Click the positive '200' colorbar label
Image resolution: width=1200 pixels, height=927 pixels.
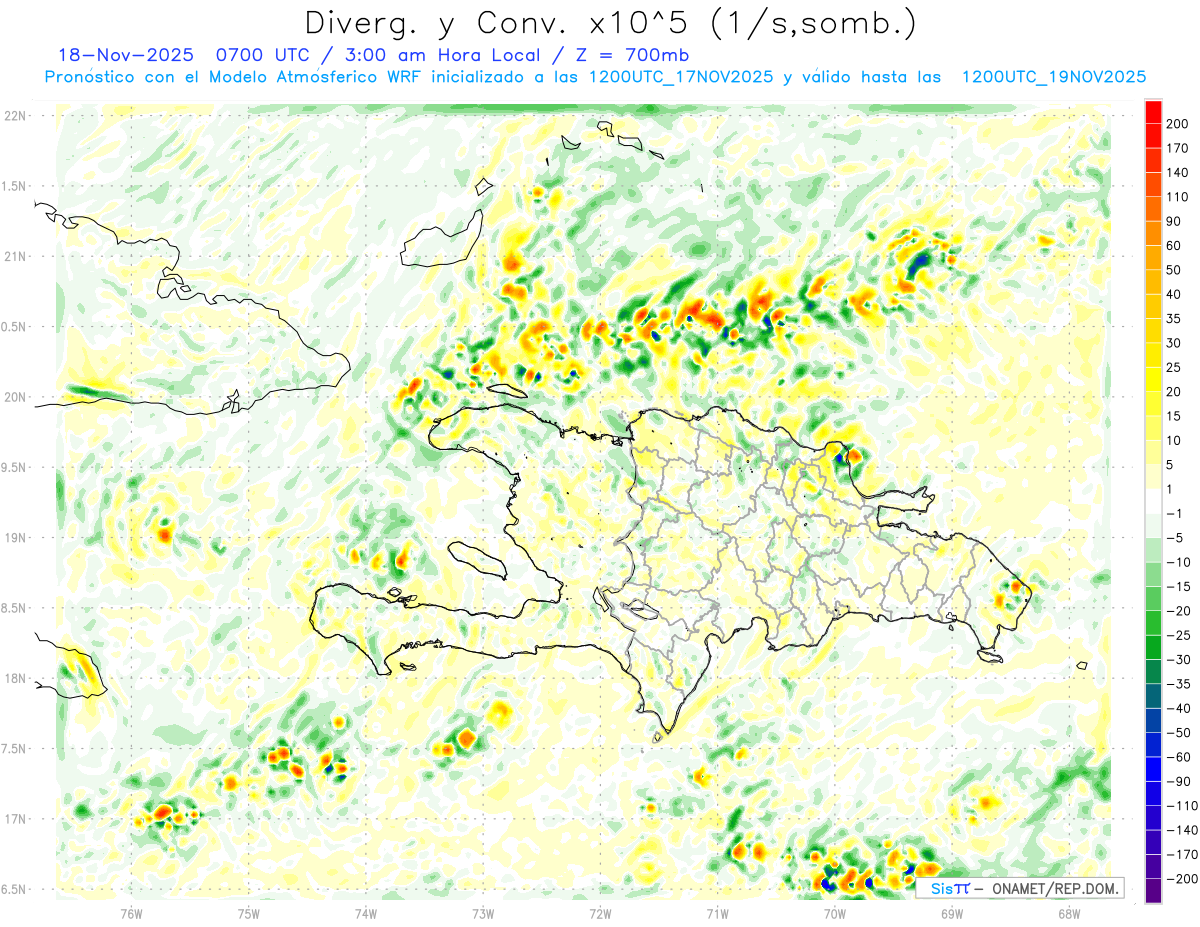1178,125
